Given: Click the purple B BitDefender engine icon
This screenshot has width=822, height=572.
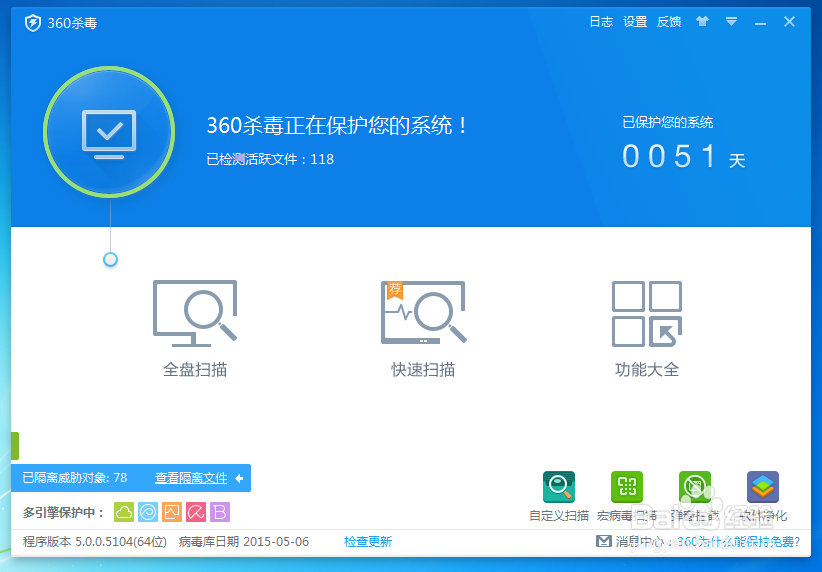Looking at the screenshot, I should (x=220, y=512).
